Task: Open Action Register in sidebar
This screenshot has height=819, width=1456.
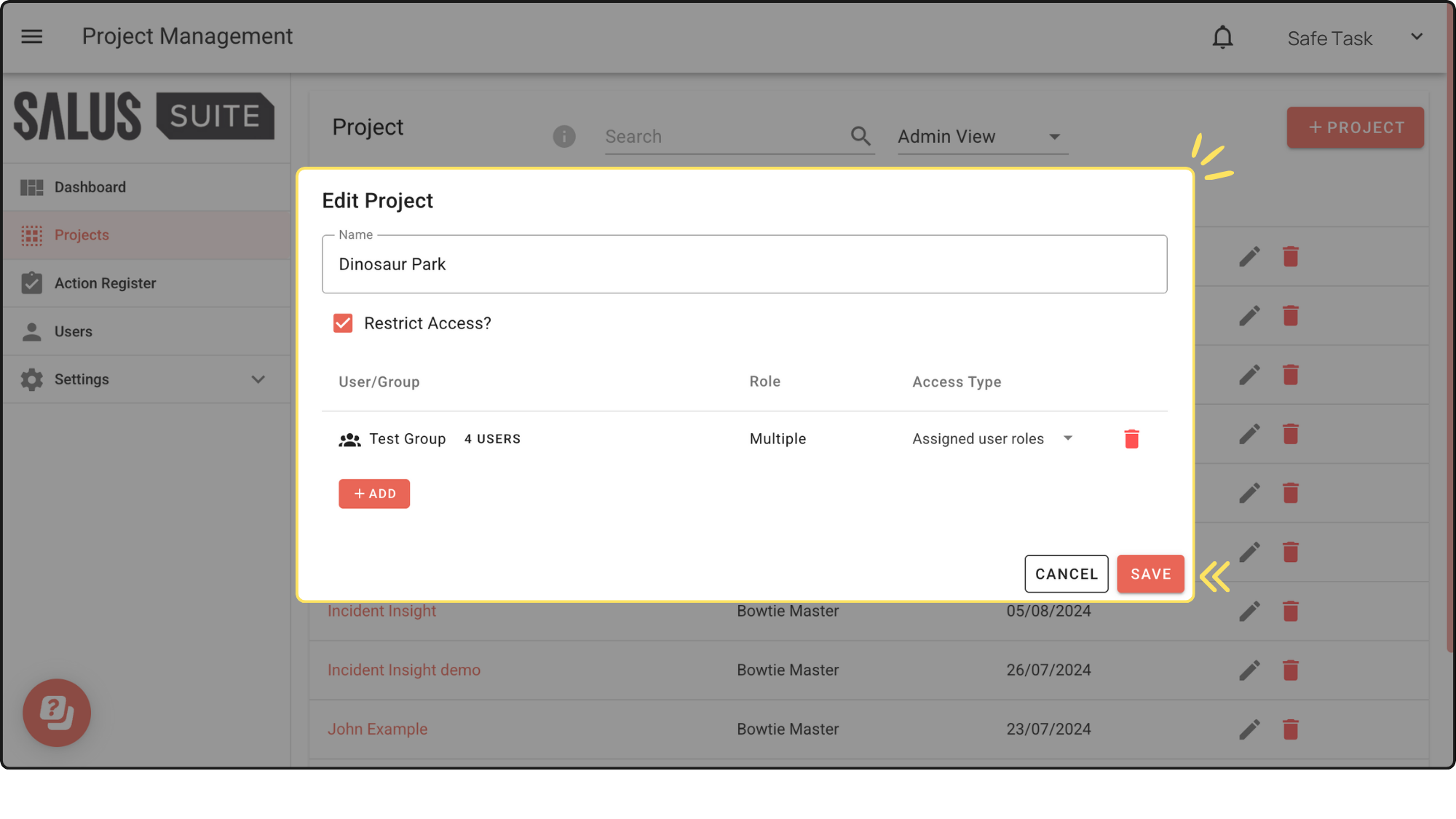Action: click(105, 283)
